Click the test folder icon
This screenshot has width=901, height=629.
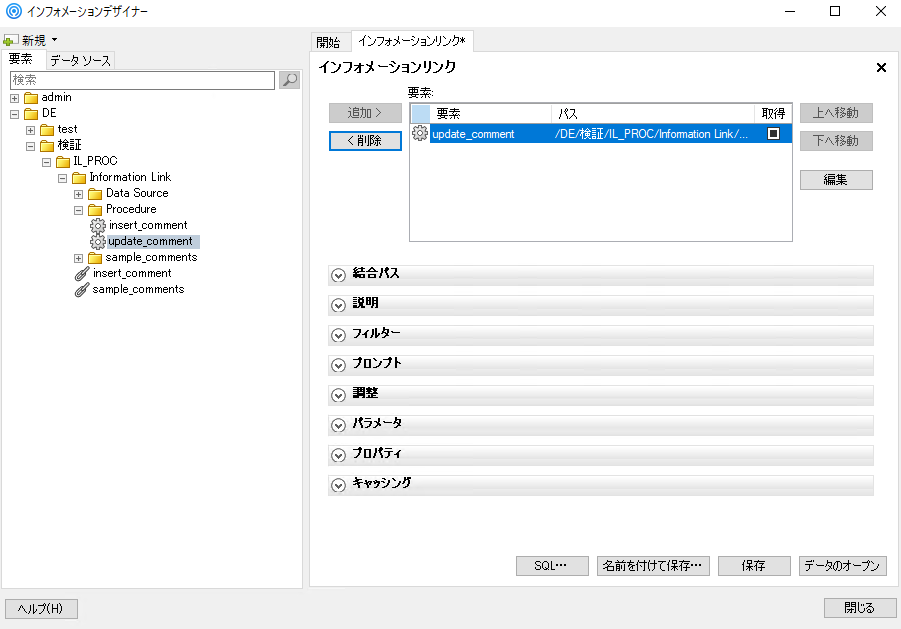pyautogui.click(x=47, y=130)
